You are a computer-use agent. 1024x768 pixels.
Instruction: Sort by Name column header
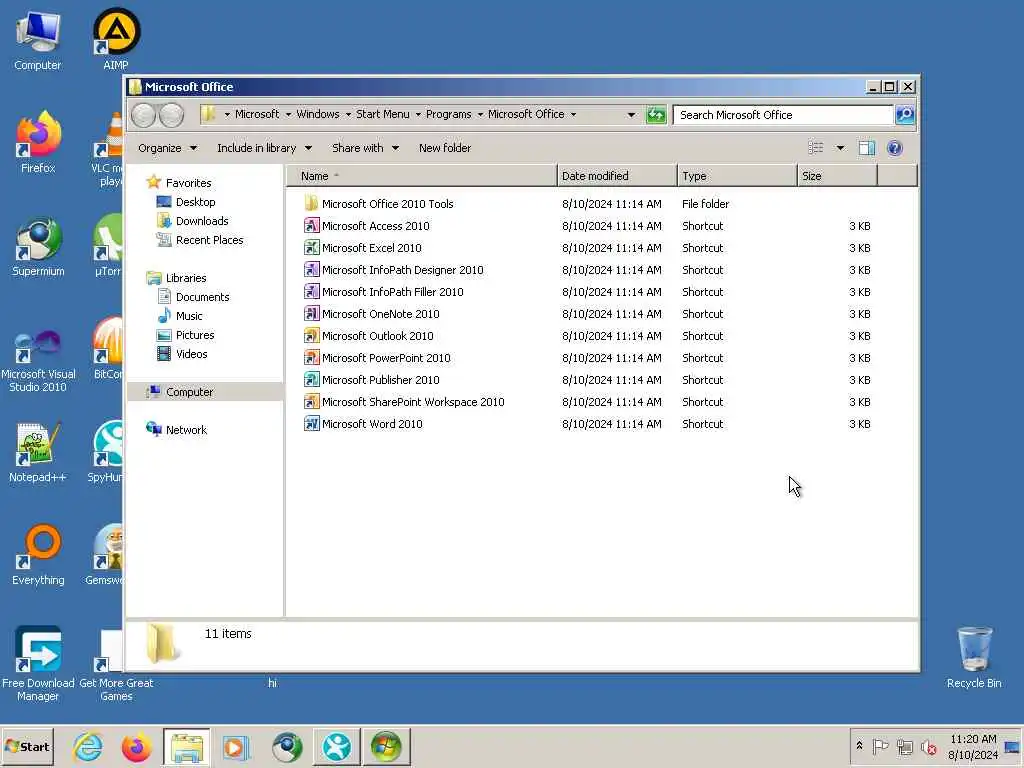[422, 176]
